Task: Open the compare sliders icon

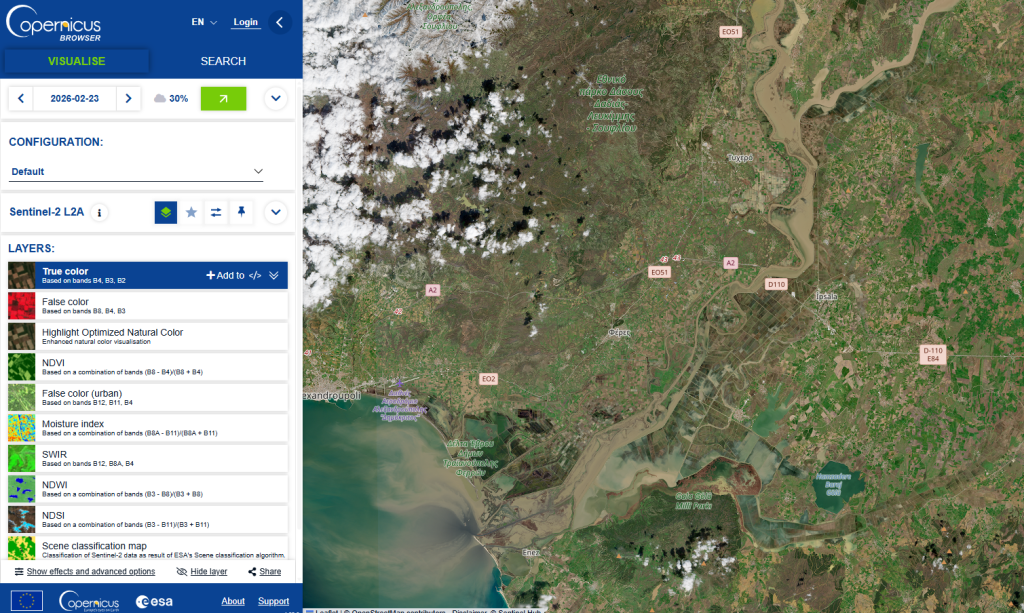Action: pyautogui.click(x=216, y=213)
